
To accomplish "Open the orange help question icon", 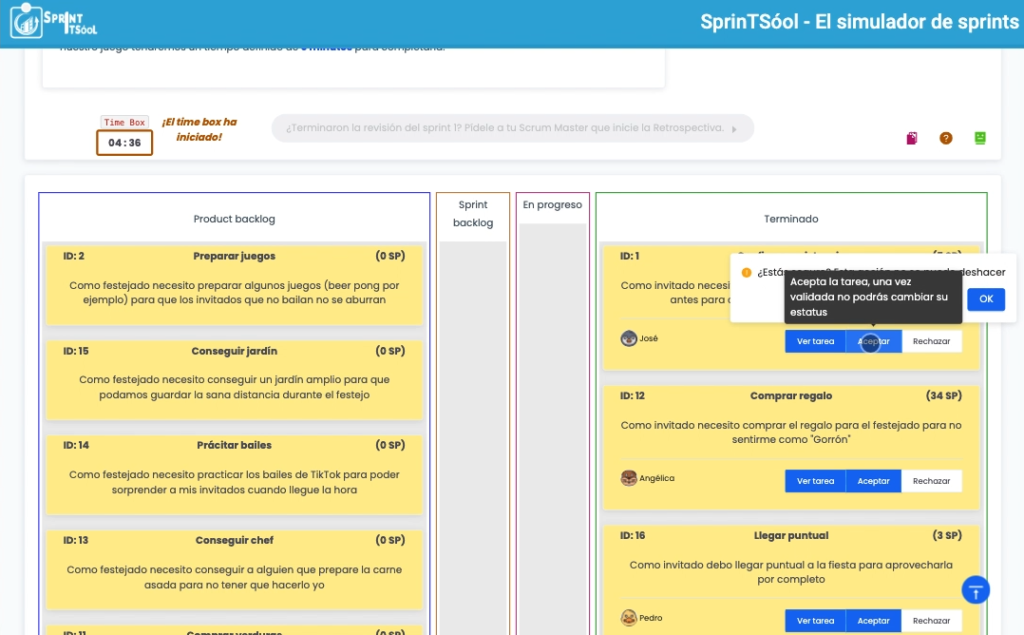I will [946, 138].
